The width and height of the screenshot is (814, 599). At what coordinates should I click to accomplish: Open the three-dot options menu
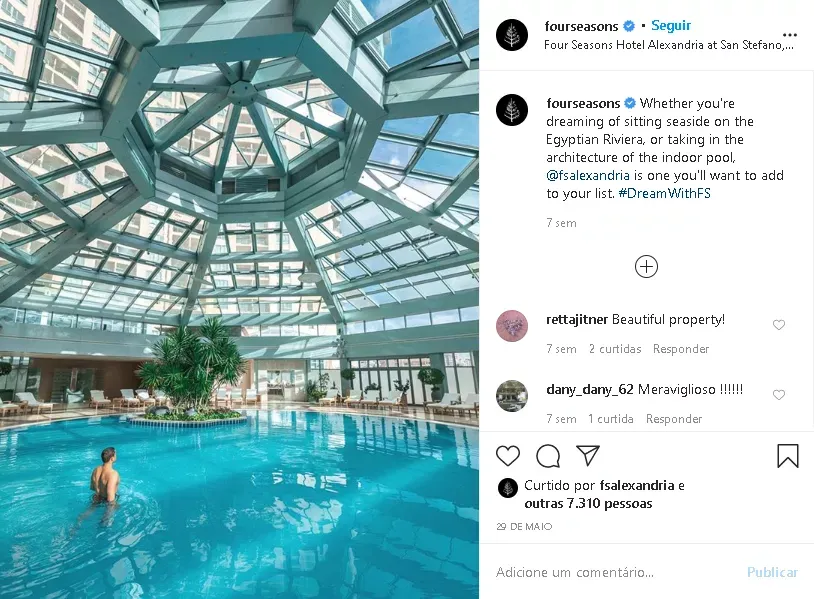click(x=790, y=35)
